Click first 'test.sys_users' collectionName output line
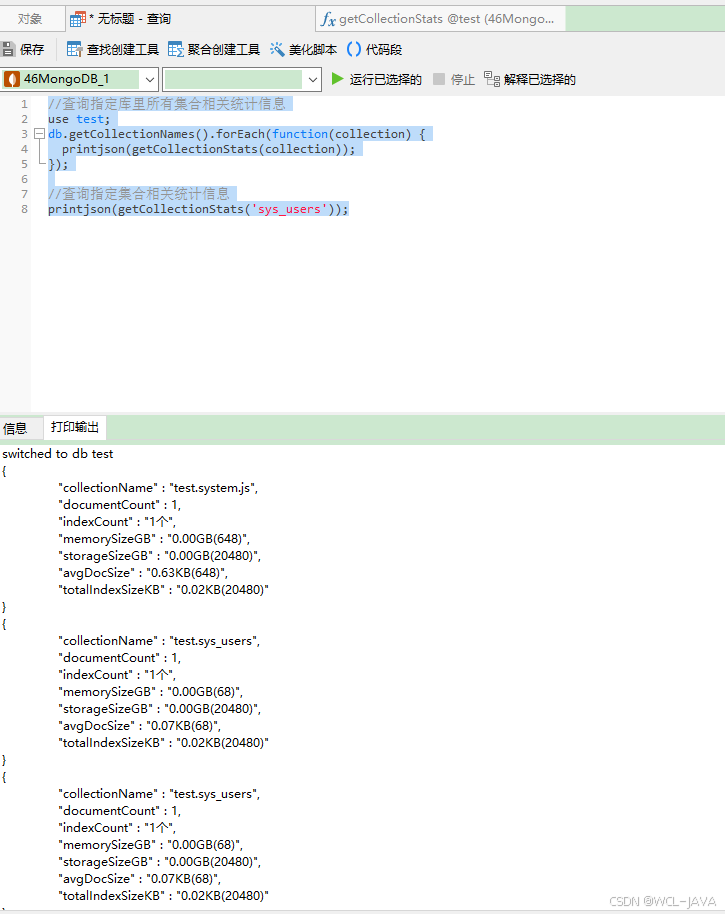Viewport: 725px width, 914px height. 159,641
